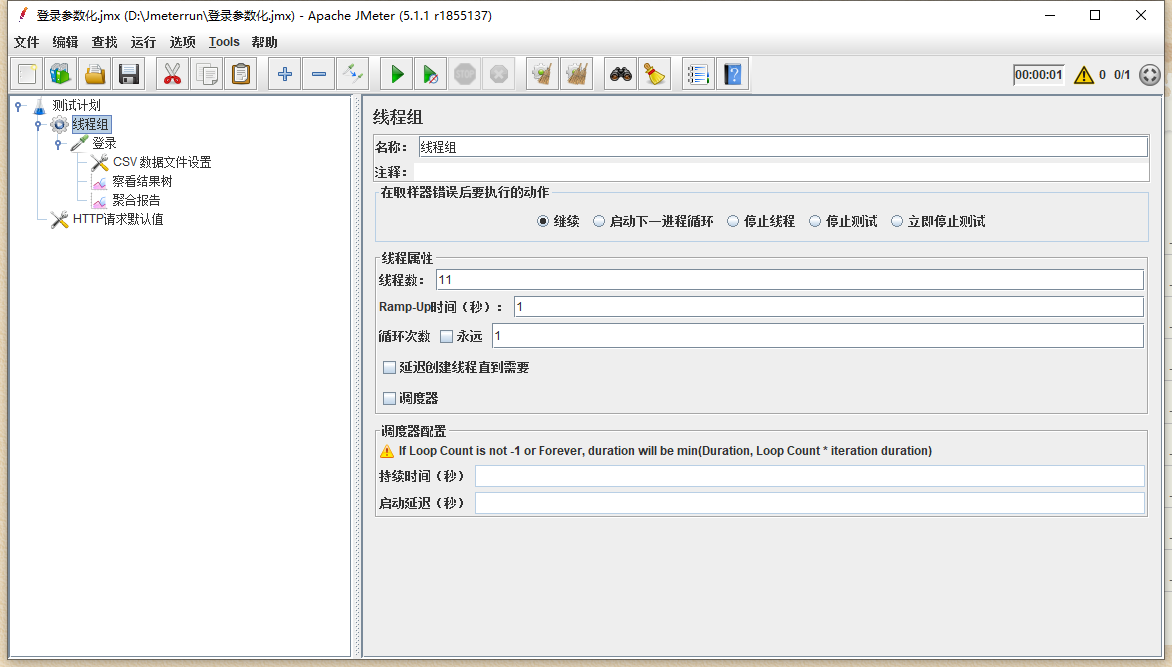Click the flask icon of 测试计划
Viewport: 1172px width, 667px height.
coord(40,105)
